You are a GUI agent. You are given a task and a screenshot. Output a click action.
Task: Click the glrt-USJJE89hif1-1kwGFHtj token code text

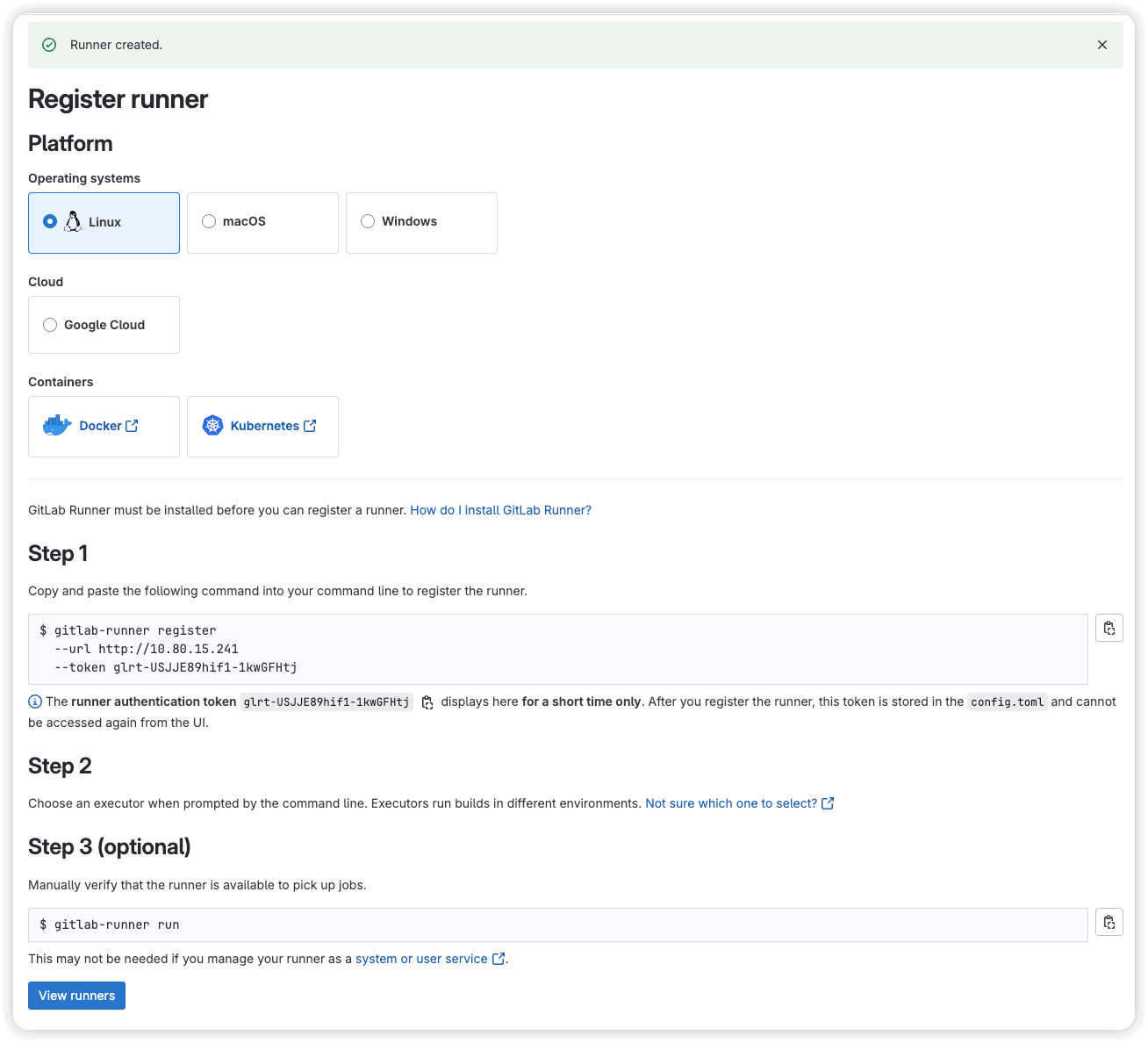point(326,701)
